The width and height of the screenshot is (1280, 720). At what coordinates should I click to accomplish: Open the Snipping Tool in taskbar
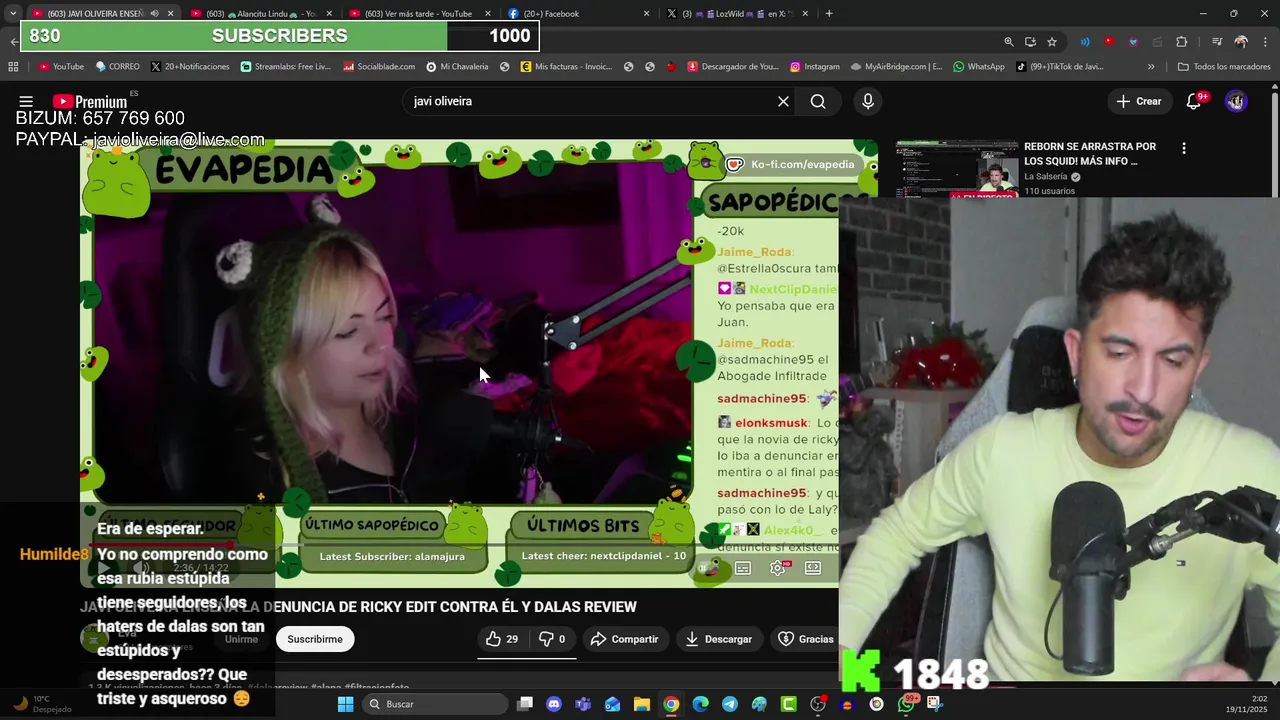tap(935, 704)
